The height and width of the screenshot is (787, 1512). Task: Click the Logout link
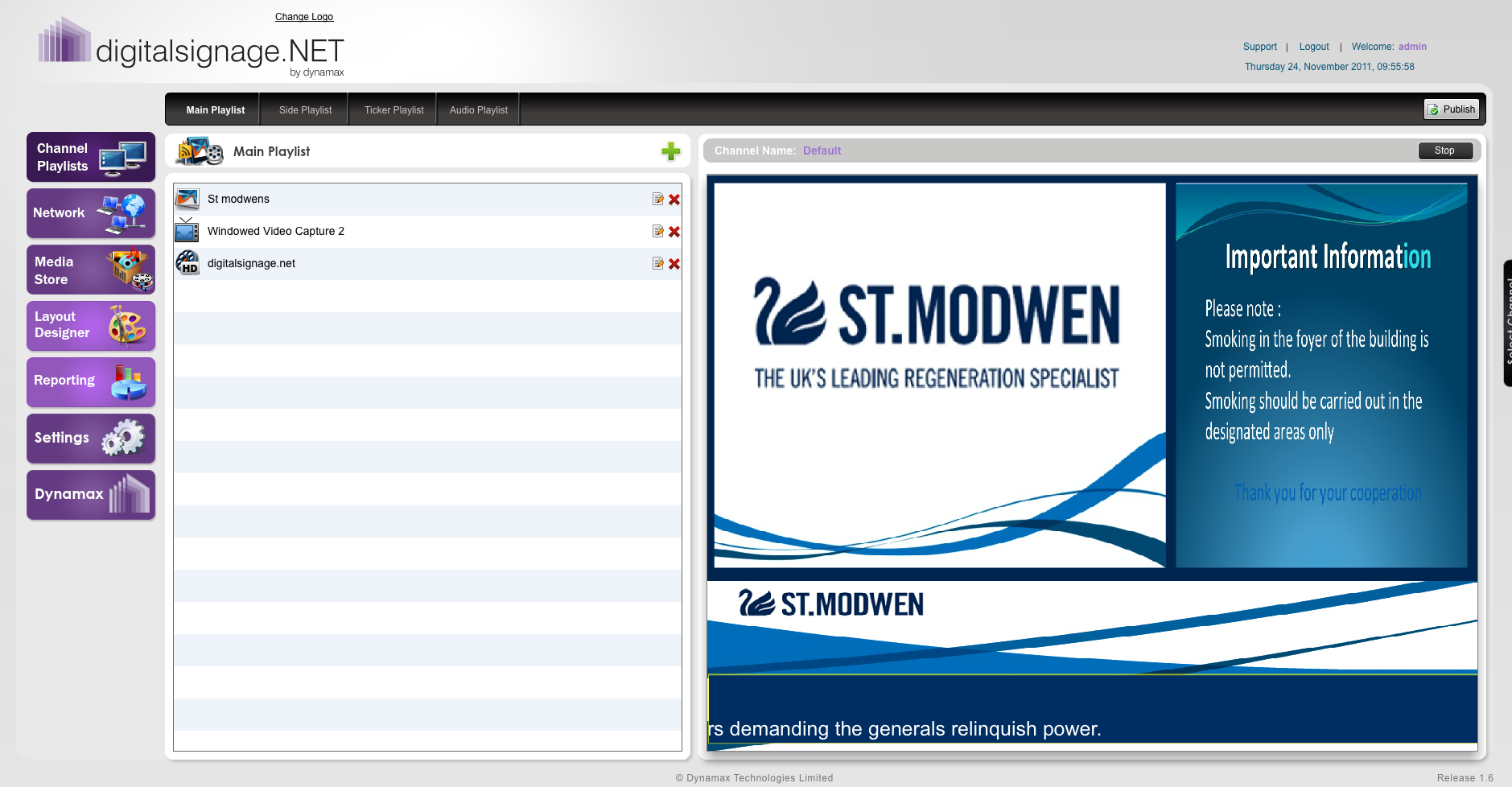coord(1314,47)
